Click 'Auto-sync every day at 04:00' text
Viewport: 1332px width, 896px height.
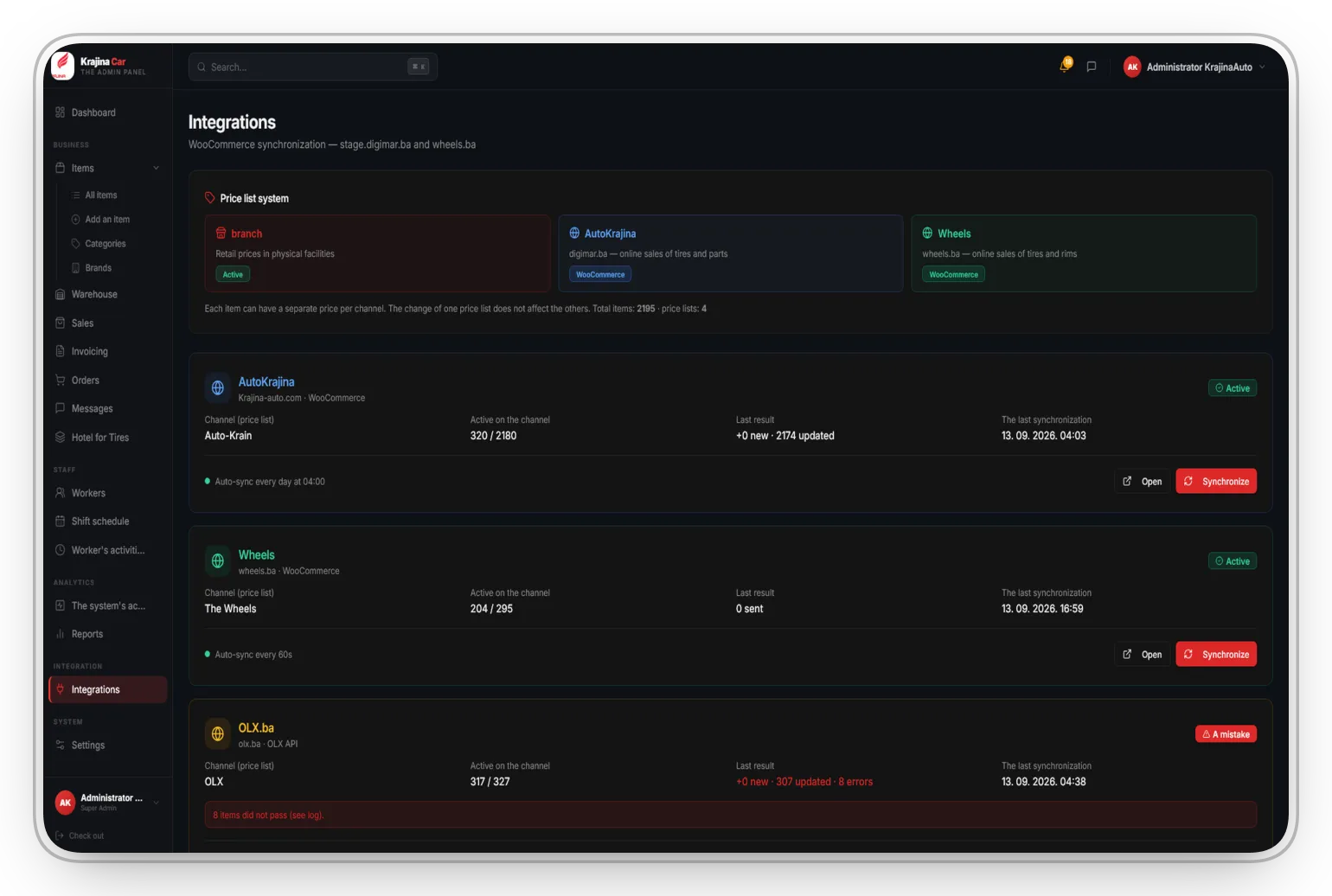pos(270,482)
